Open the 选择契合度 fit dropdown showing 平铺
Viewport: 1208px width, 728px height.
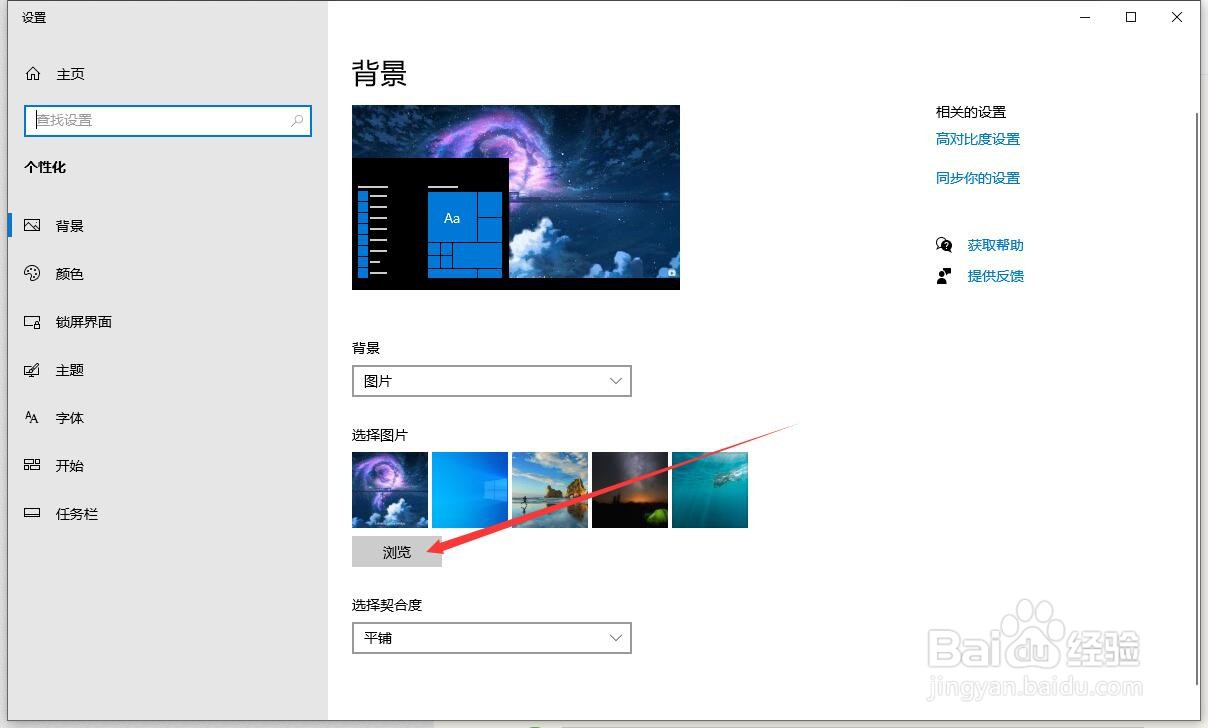tap(491, 637)
